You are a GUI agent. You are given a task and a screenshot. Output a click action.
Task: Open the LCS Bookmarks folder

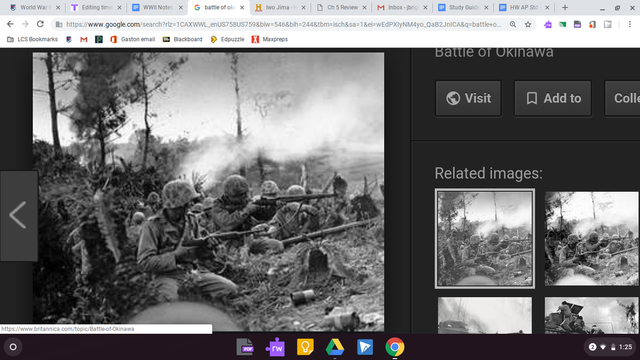pyautogui.click(x=32, y=39)
